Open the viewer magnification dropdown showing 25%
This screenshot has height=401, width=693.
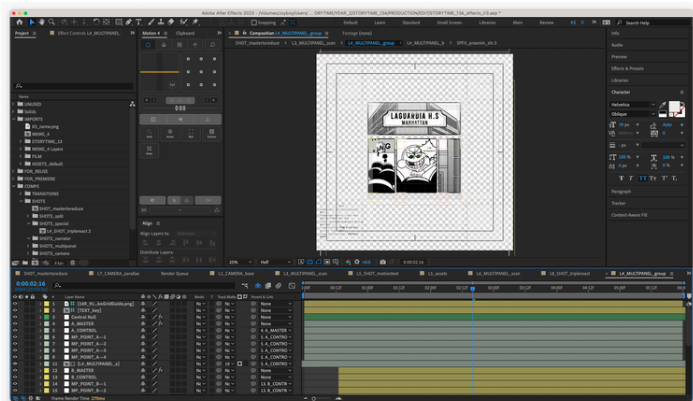click(x=240, y=262)
